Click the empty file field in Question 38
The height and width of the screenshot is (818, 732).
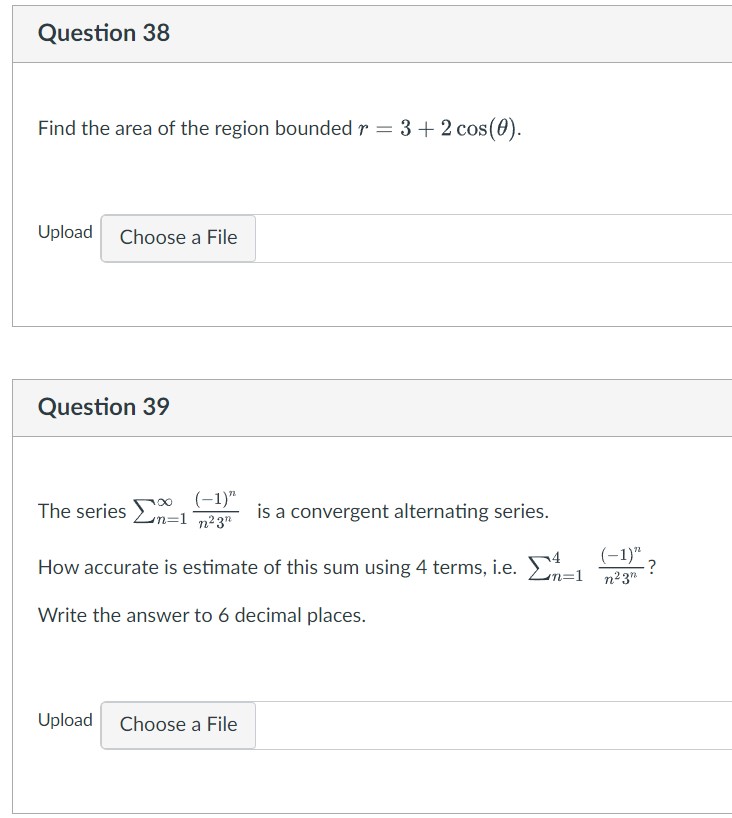(x=492, y=238)
